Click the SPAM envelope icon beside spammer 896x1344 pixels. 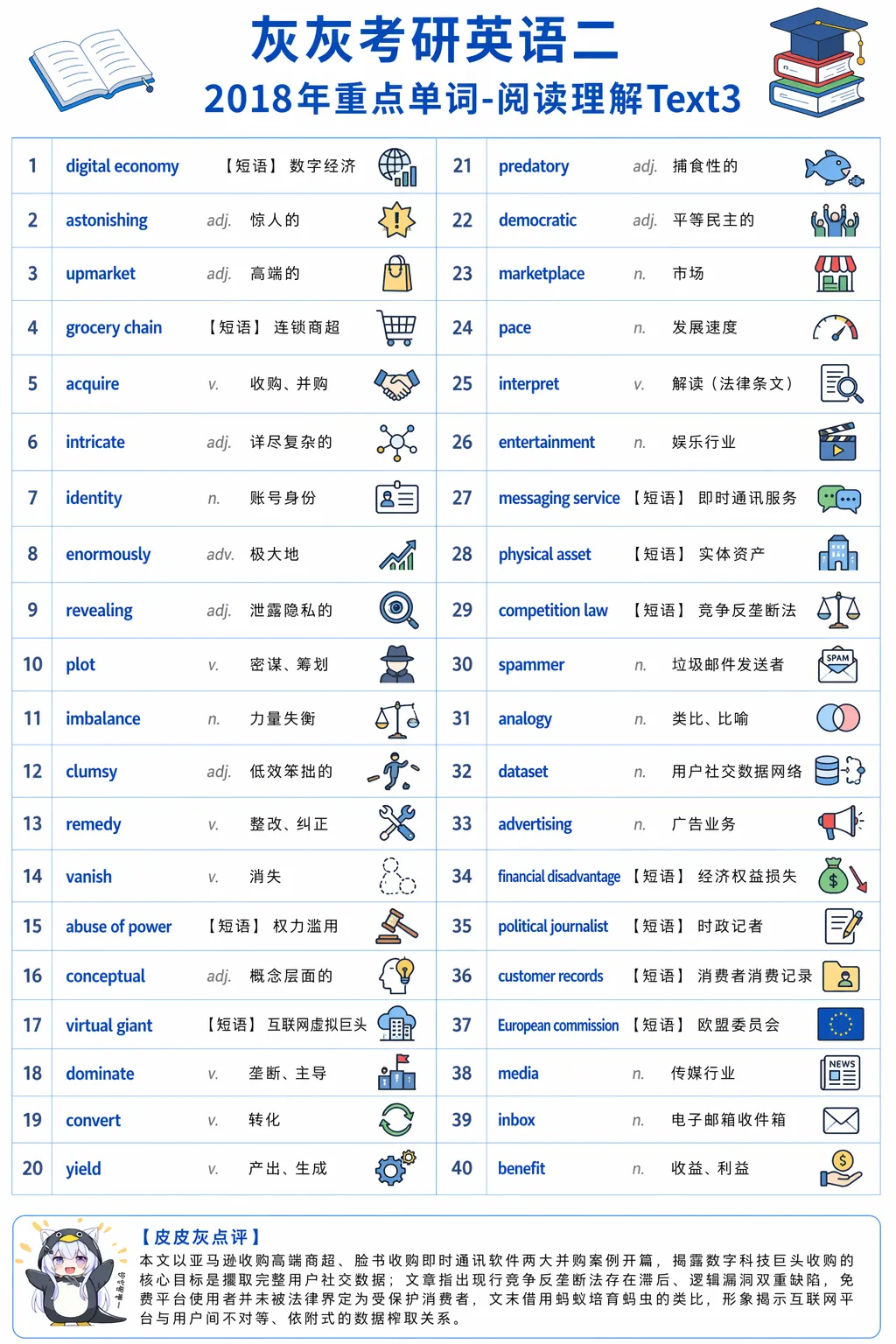(837, 666)
